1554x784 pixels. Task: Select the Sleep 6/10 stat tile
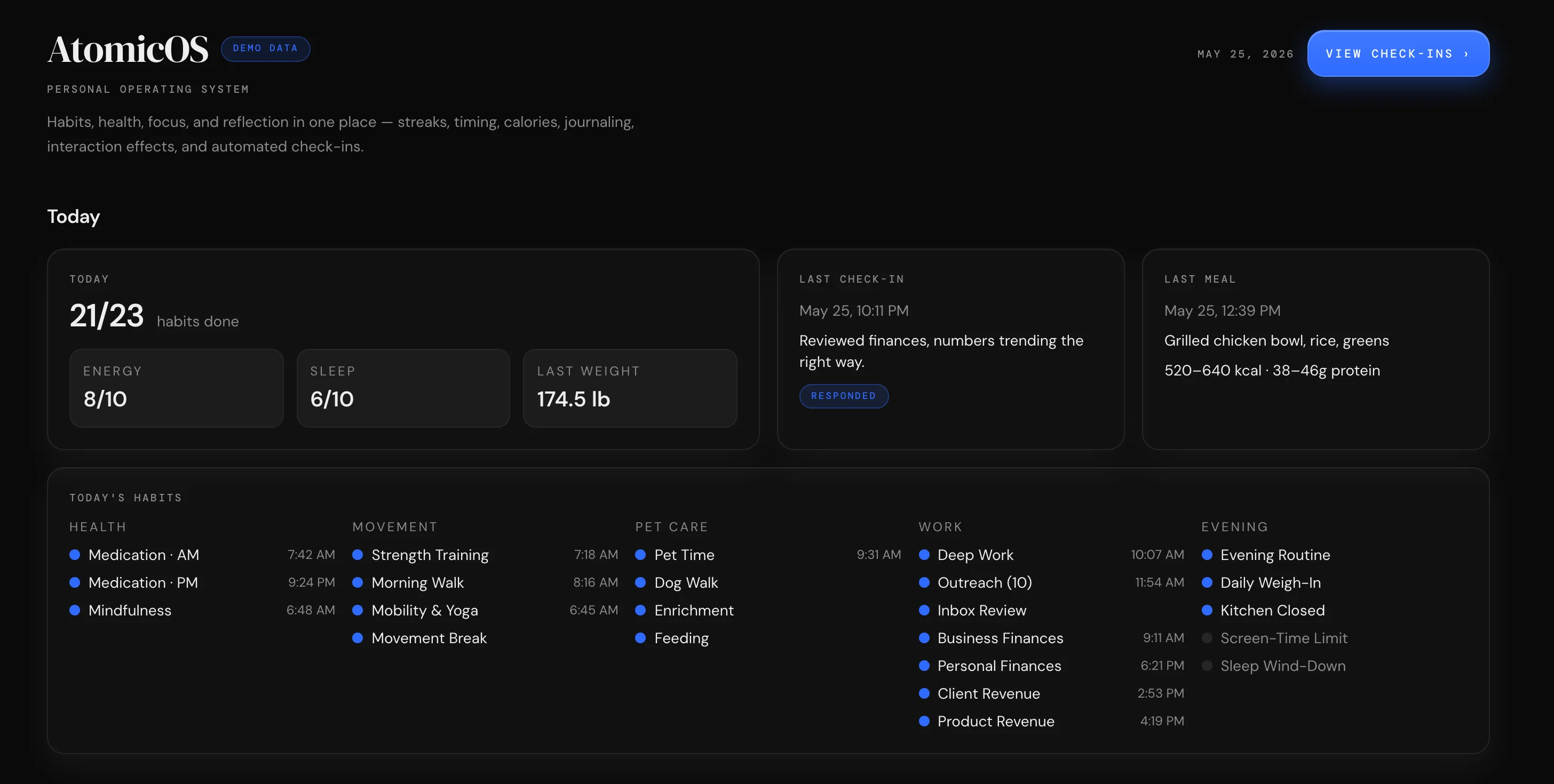(403, 388)
